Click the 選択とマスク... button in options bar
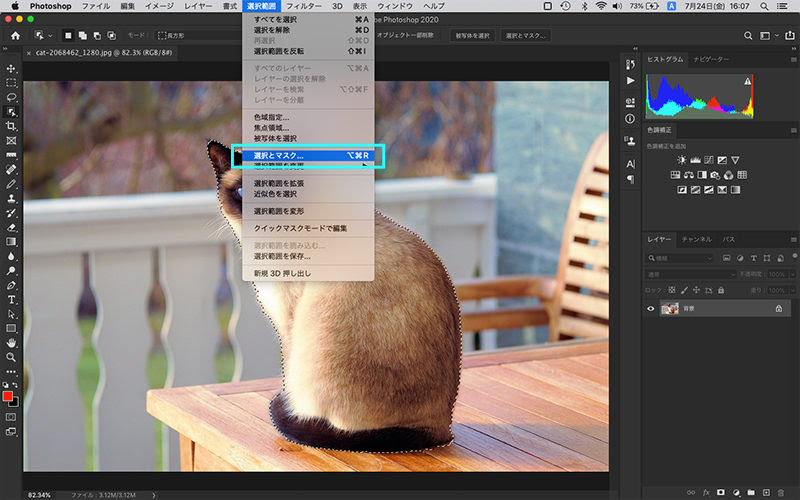Viewport: 800px width, 500px height. tap(526, 36)
